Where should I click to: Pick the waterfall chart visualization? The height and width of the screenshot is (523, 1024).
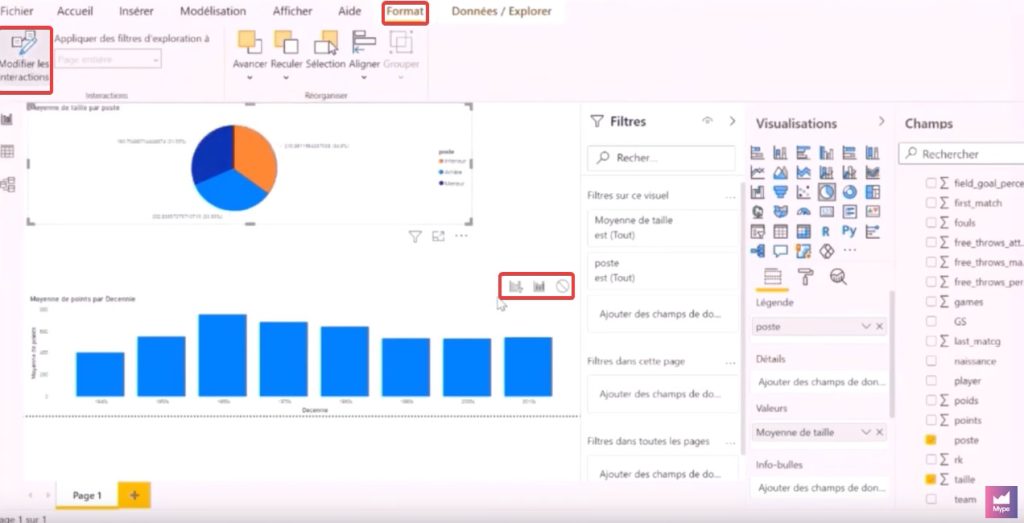click(758, 192)
